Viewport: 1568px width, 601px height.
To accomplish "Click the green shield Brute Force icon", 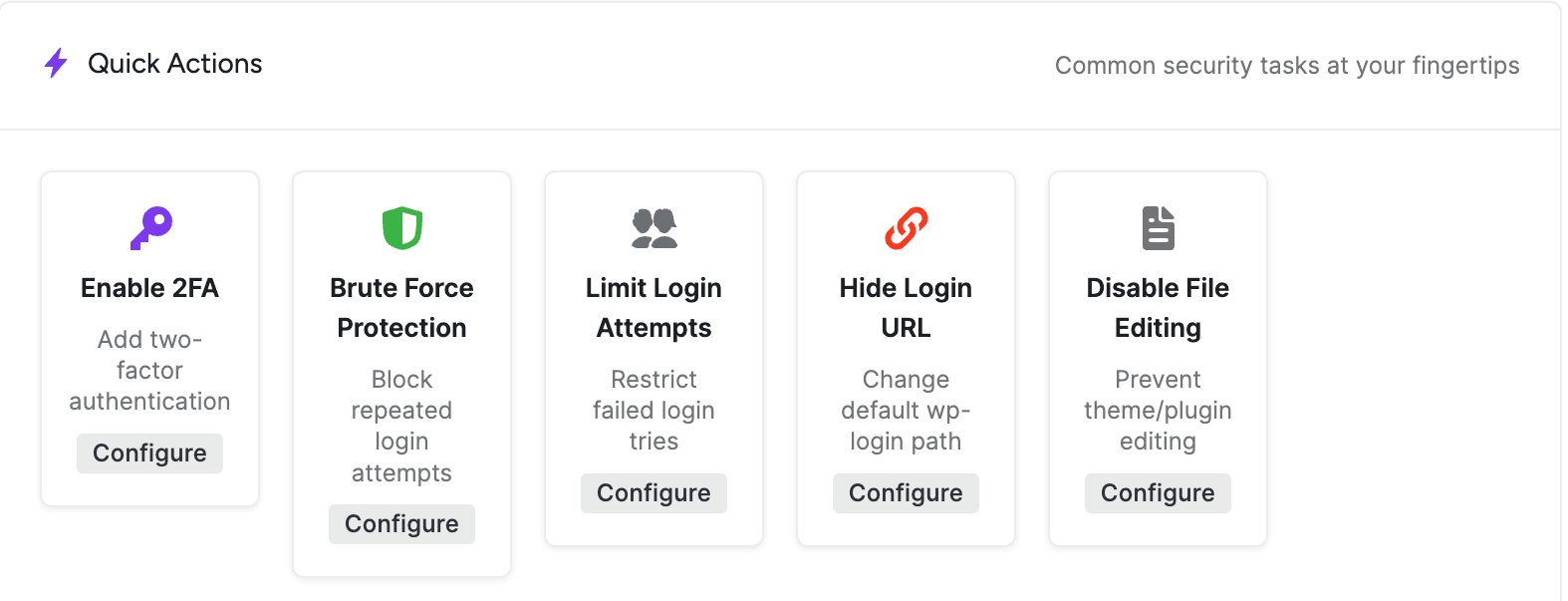I will point(402,228).
